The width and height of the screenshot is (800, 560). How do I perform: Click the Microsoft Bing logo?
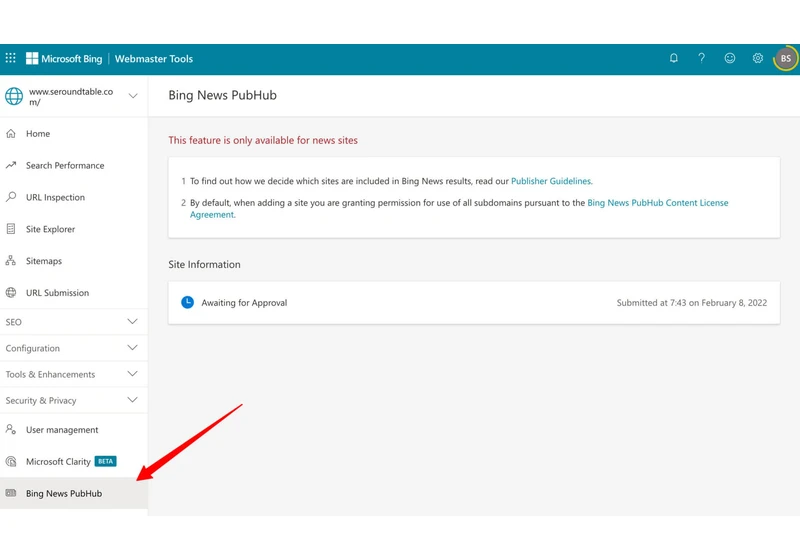(64, 59)
